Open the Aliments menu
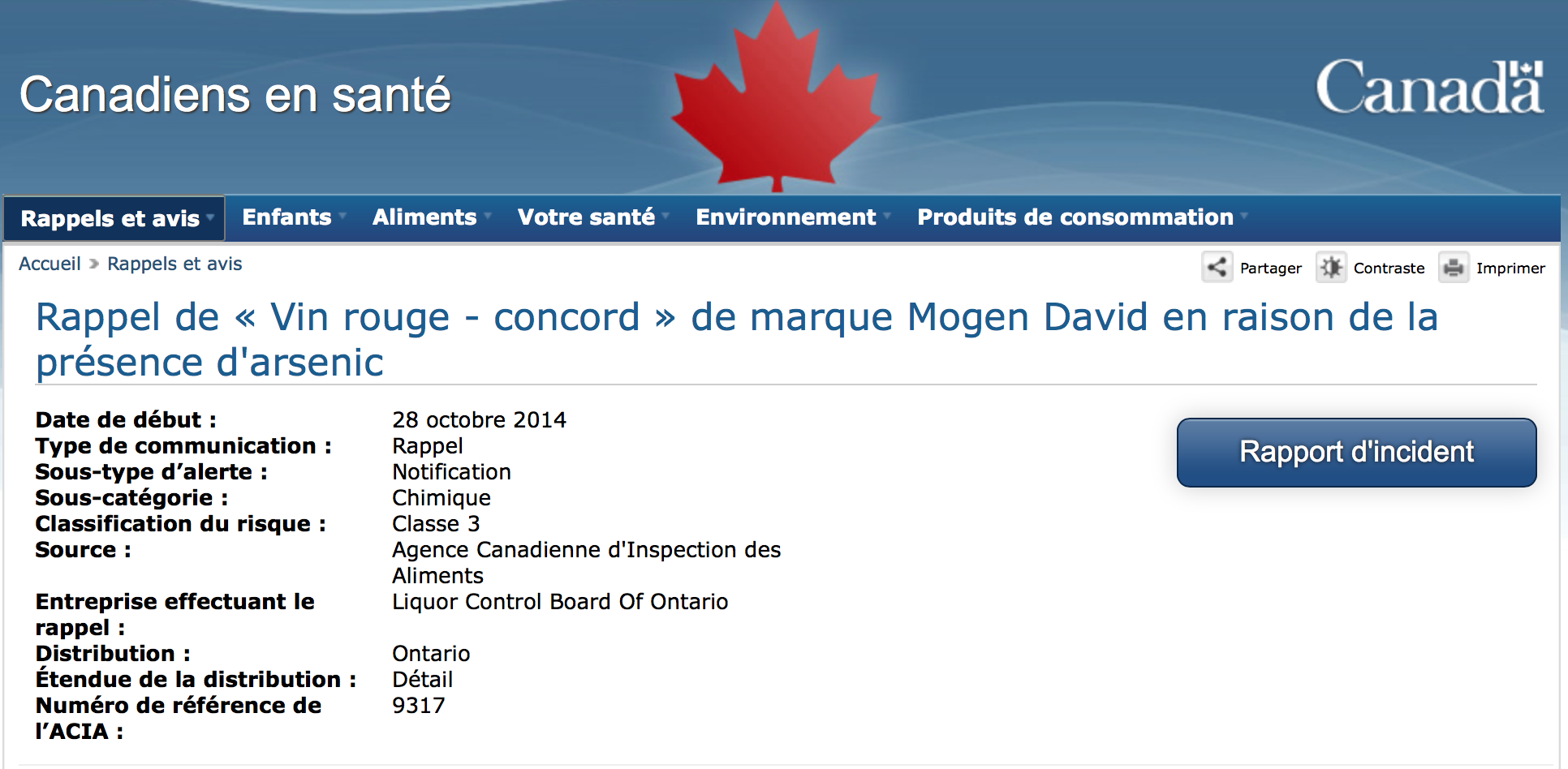The width and height of the screenshot is (1568, 769). 424,217
